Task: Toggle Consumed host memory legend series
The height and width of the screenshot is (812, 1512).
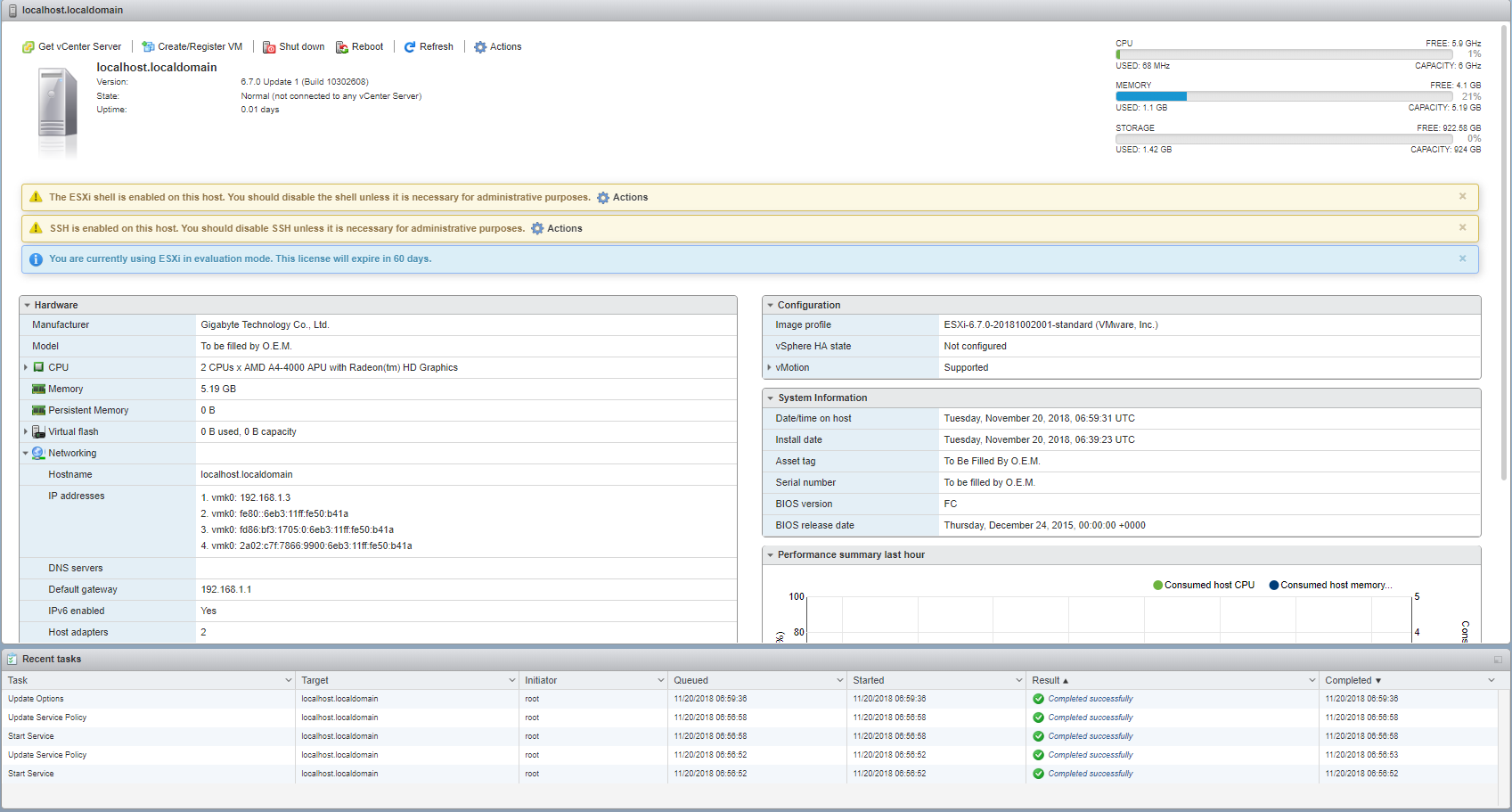Action: 1331,586
